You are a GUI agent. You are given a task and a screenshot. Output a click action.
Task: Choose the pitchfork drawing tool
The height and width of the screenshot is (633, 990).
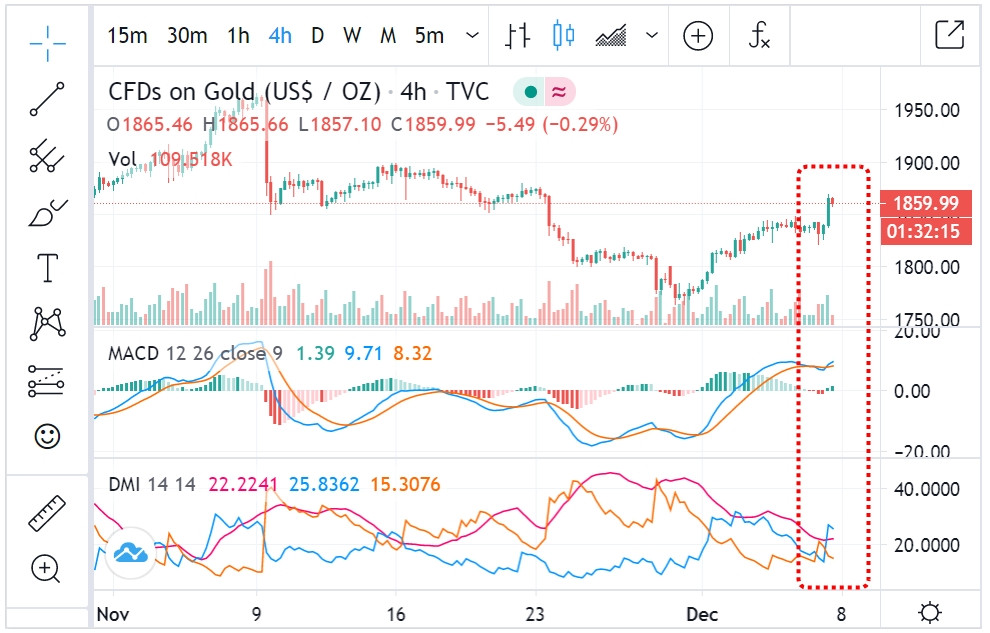pos(47,156)
